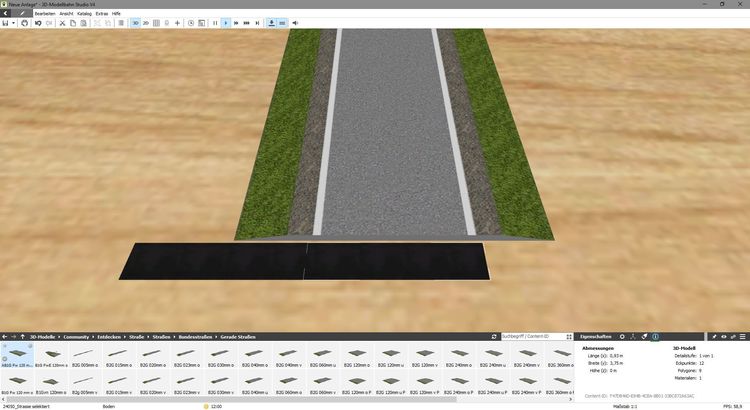Toggle the track alignment icon beside download
The image size is (750, 410).
(x=282, y=23)
